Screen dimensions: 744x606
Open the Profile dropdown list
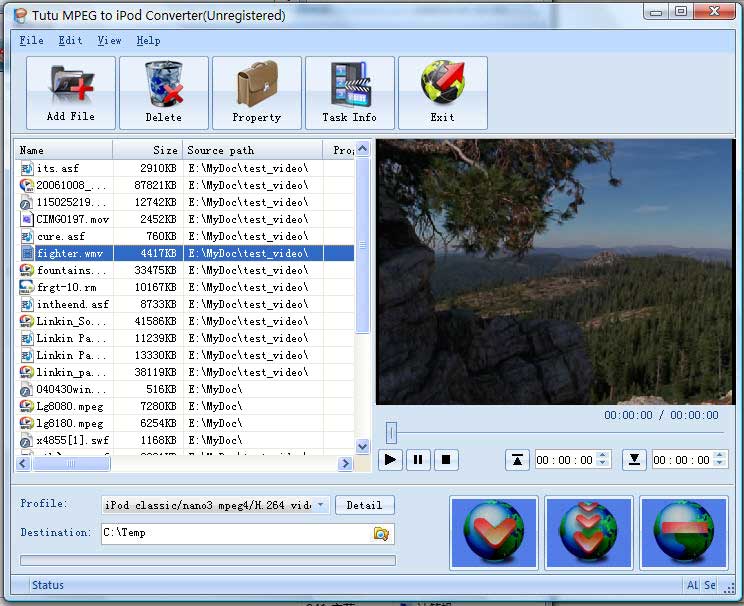(x=321, y=505)
